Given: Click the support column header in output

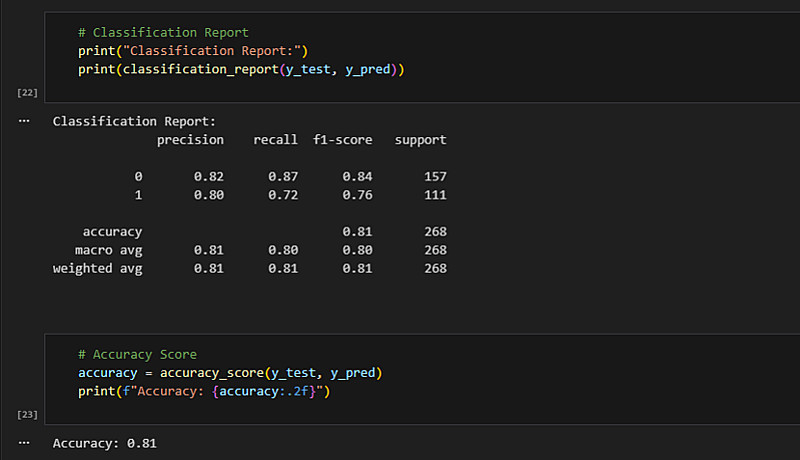Looking at the screenshot, I should point(420,140).
